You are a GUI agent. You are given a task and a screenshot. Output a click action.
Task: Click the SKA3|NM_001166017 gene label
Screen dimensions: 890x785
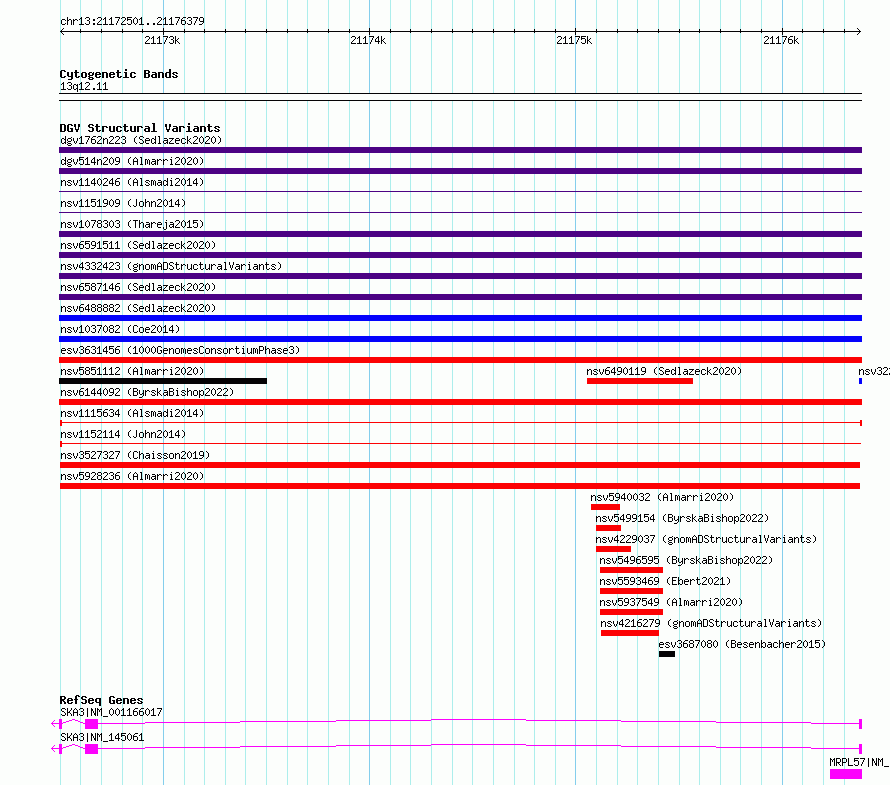(x=111, y=712)
